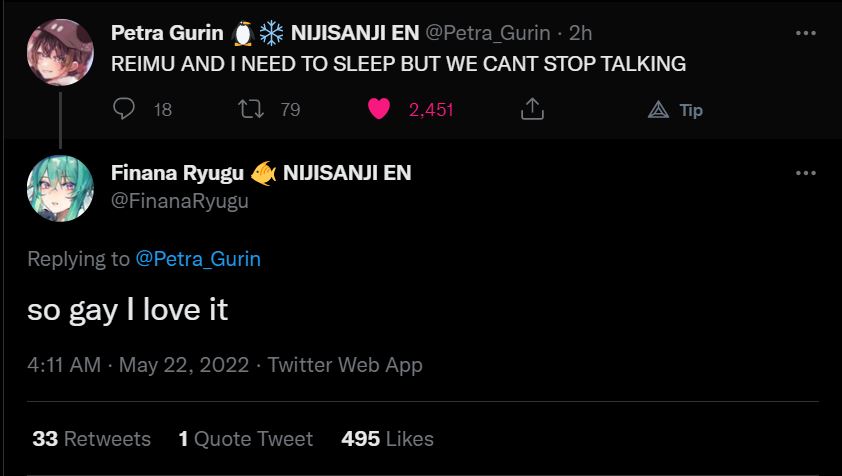Click the reply icon on Petra's tweet

tap(124, 109)
